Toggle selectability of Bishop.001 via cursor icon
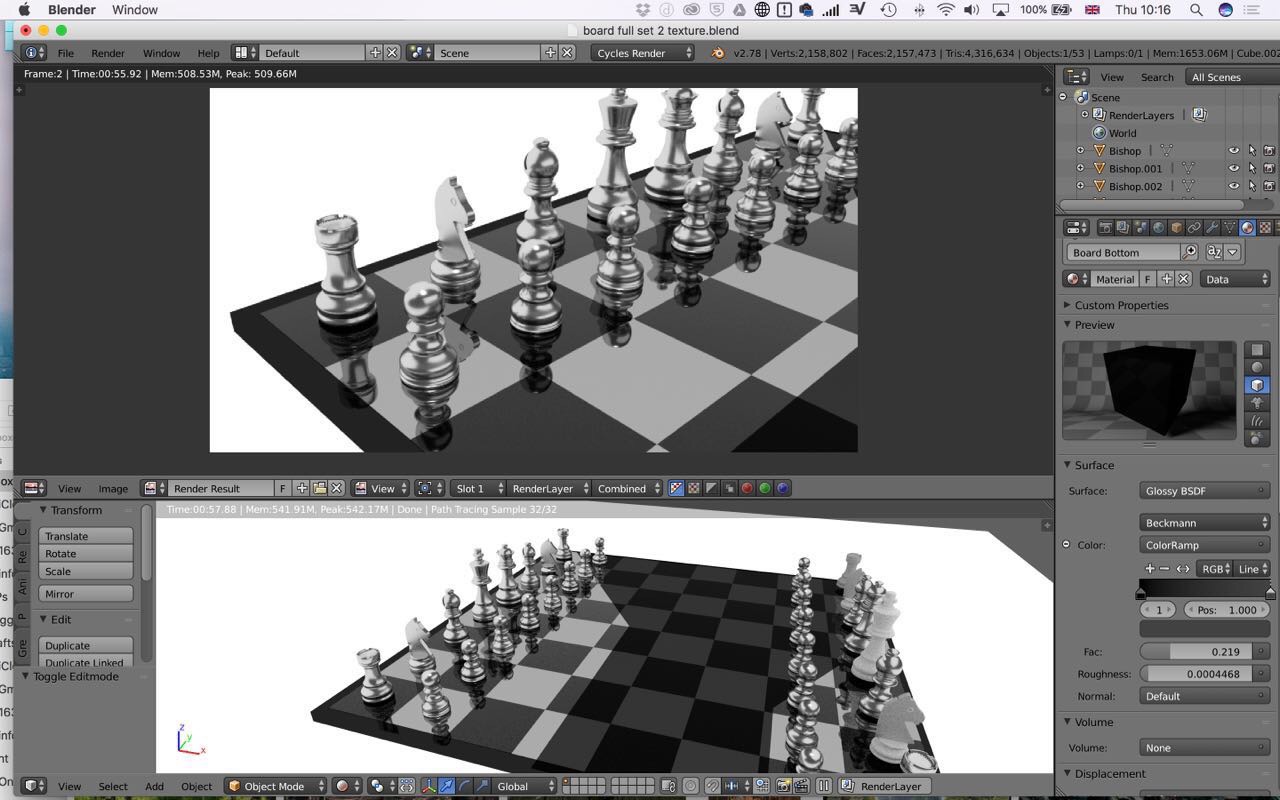1280x800 pixels. click(x=1251, y=169)
